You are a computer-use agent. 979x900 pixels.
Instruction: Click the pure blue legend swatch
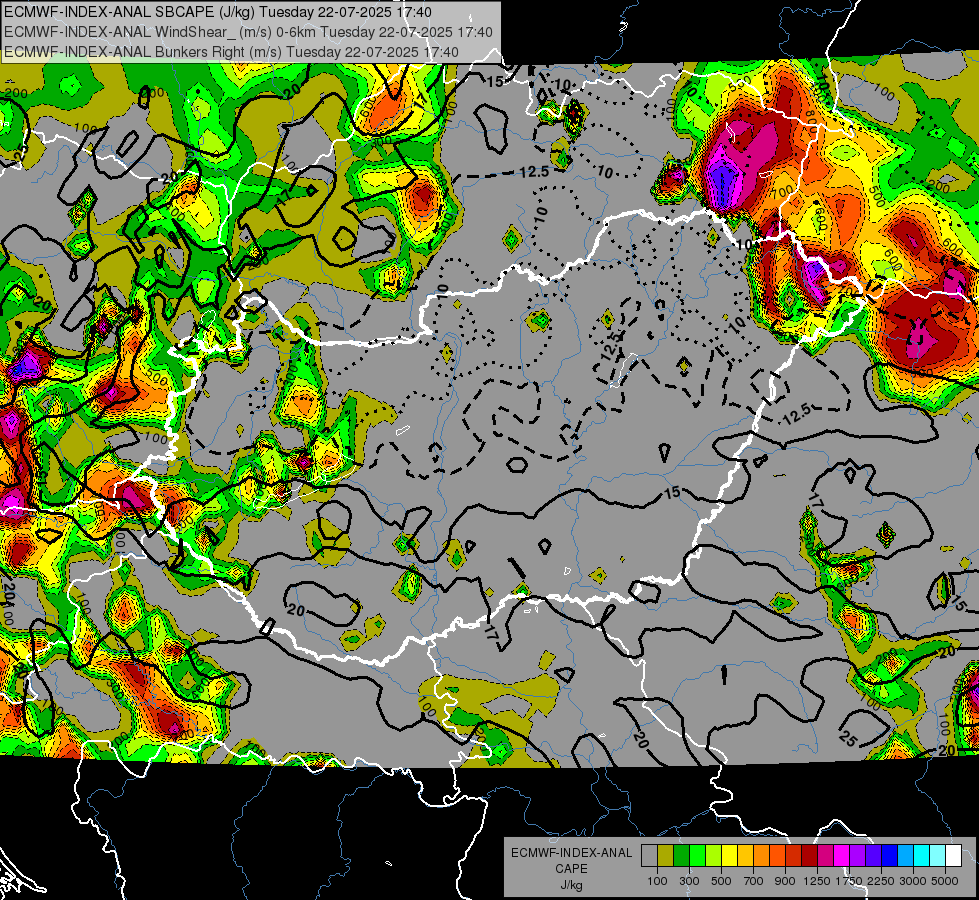click(x=890, y=855)
